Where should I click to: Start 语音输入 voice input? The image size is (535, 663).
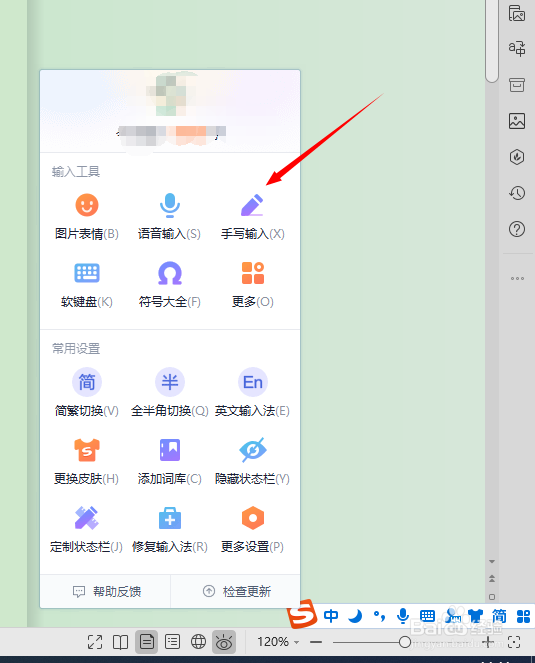[170, 217]
